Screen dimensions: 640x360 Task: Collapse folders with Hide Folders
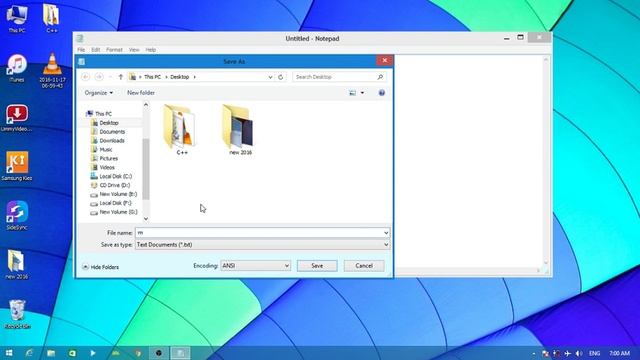[100, 267]
